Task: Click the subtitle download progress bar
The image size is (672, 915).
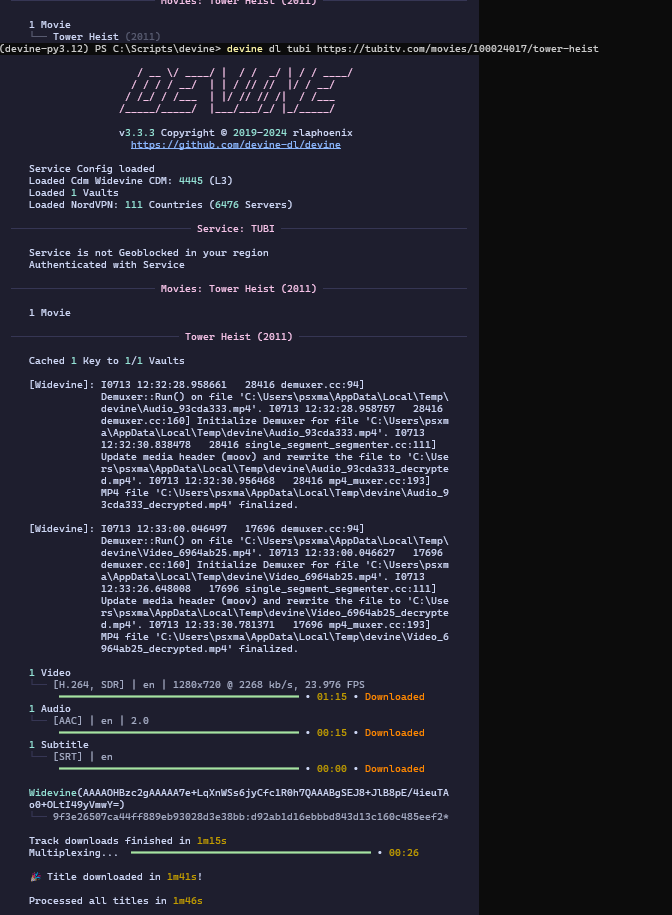Action: click(179, 769)
